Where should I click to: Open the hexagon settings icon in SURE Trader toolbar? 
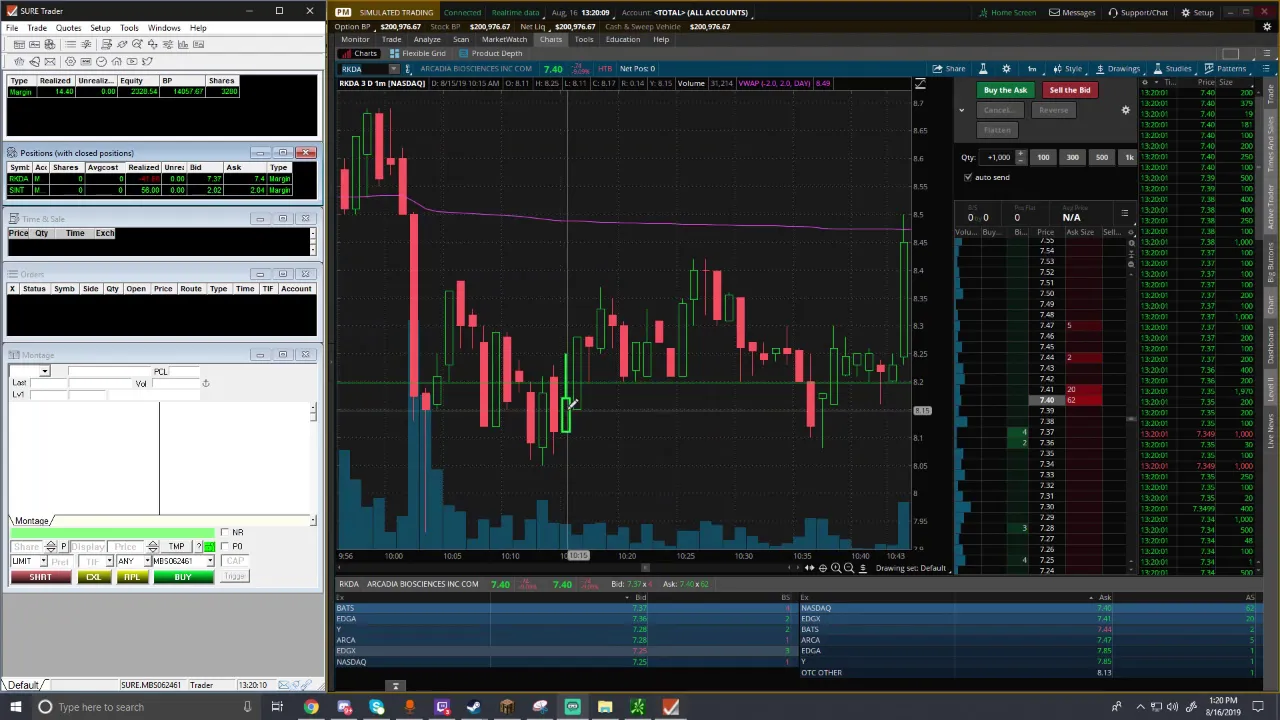tap(70, 61)
